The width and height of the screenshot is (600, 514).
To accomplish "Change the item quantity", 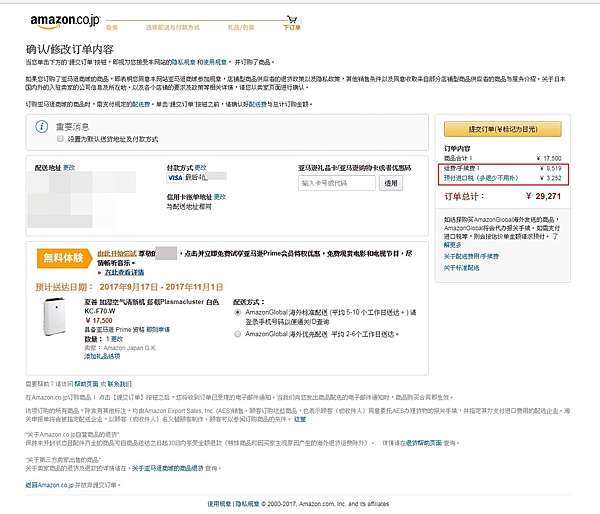I will tap(118, 339).
